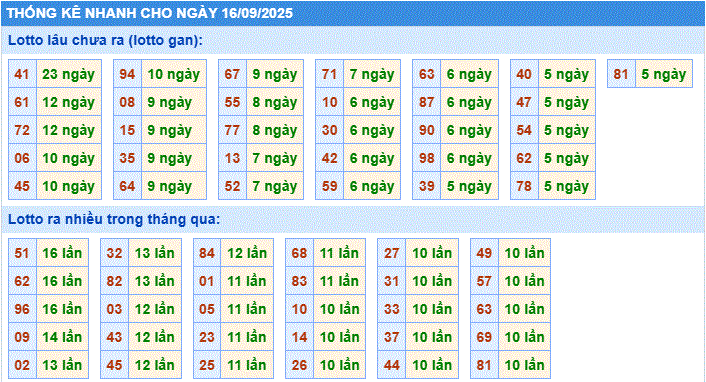Click frequent number 03 cell
This screenshot has height=382, width=706.
[114, 309]
